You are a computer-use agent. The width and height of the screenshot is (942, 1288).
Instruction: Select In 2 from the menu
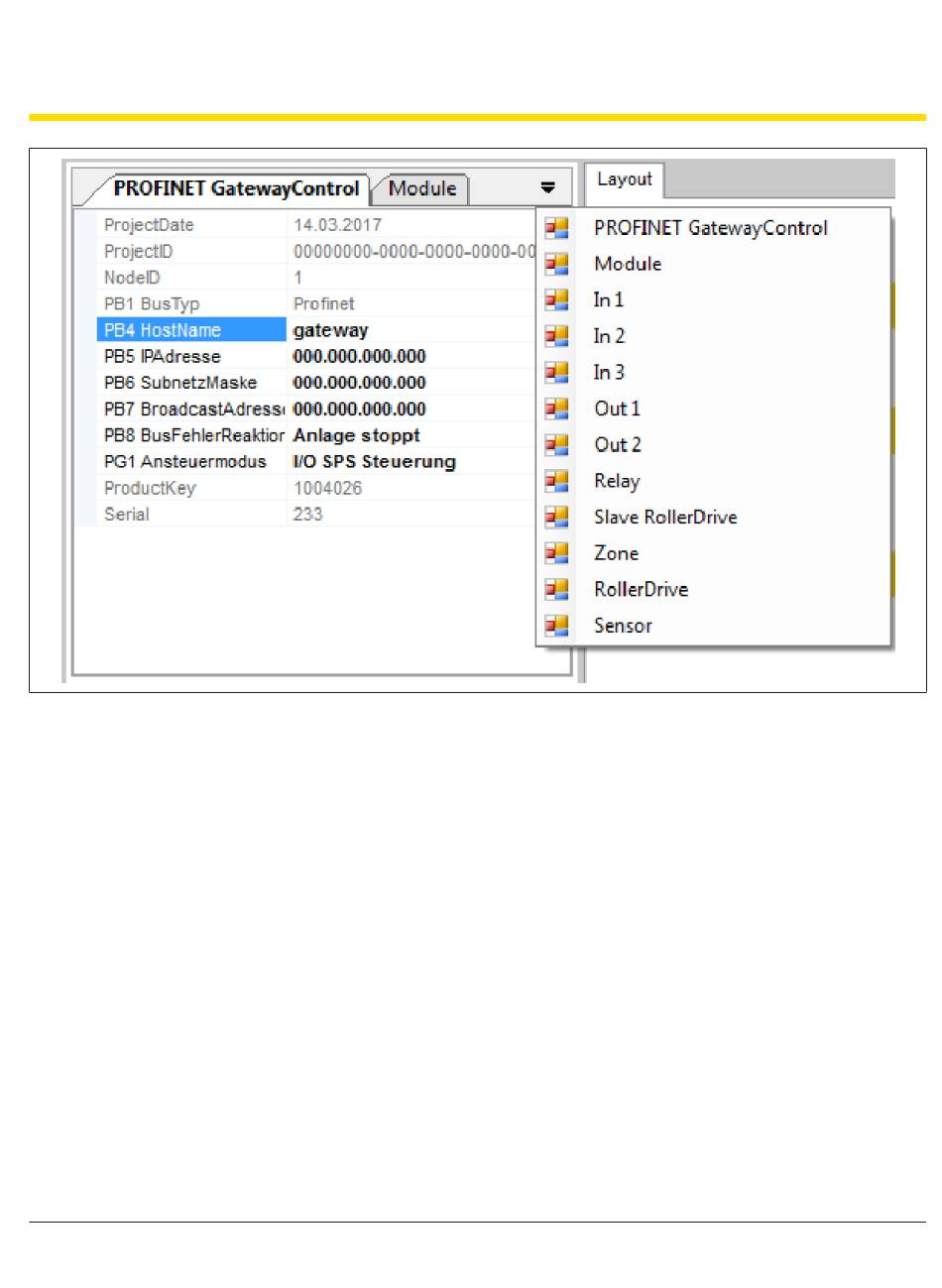pos(609,336)
